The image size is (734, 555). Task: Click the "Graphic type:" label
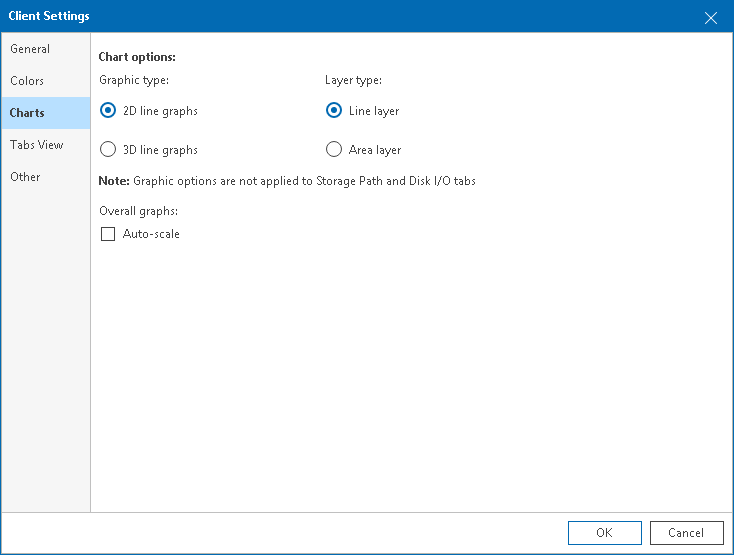[134, 80]
